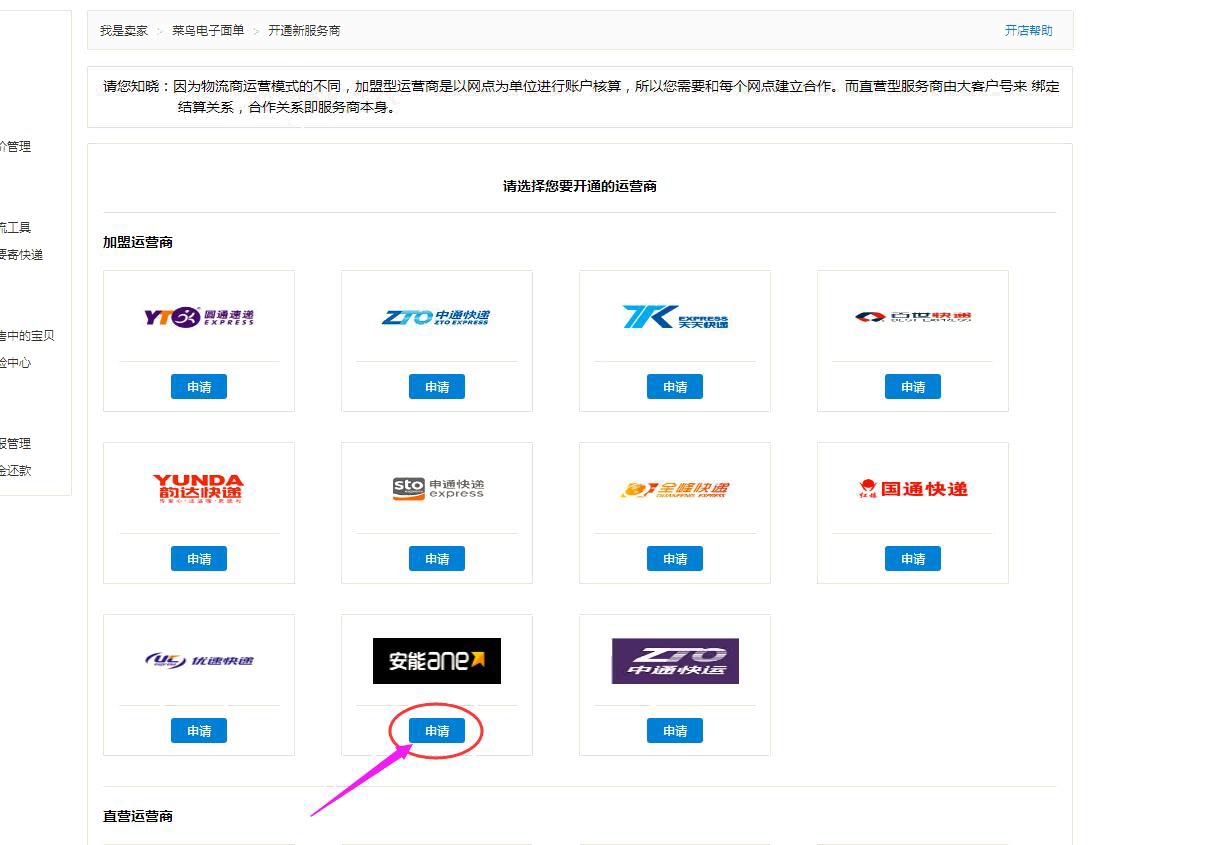This screenshot has width=1212, height=845.
Task: Click the ZTO 中通快递 logo
Action: click(x=437, y=317)
